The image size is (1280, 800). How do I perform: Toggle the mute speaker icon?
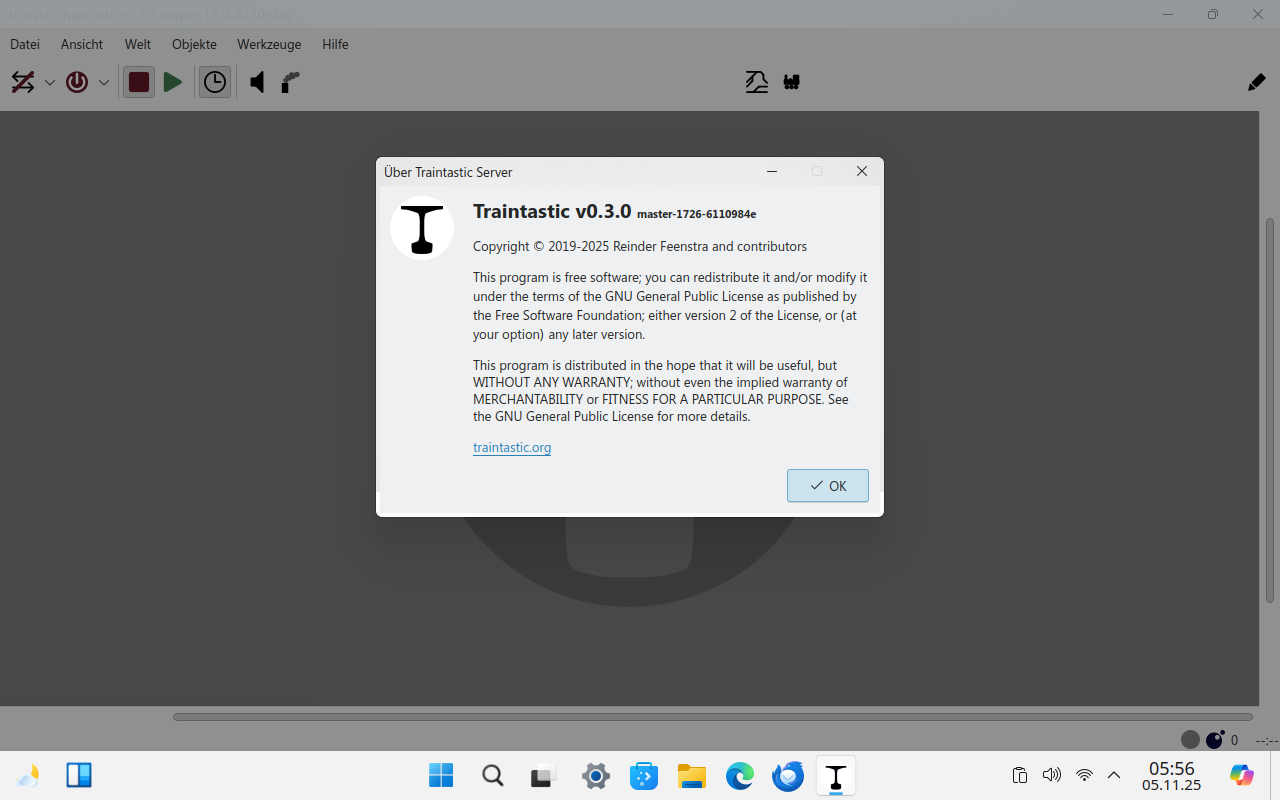tap(257, 82)
